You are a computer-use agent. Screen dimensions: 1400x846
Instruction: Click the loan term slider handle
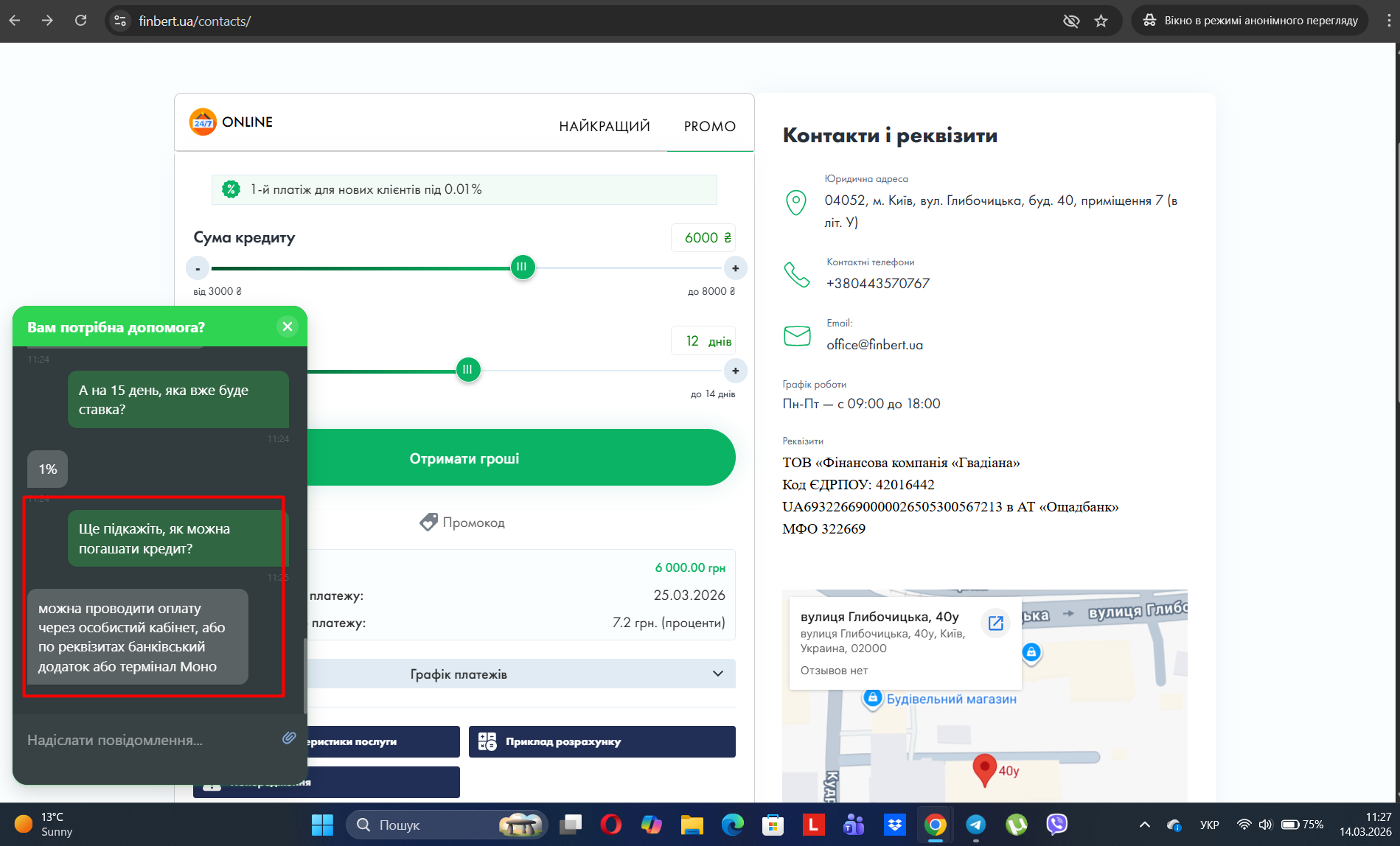(467, 369)
